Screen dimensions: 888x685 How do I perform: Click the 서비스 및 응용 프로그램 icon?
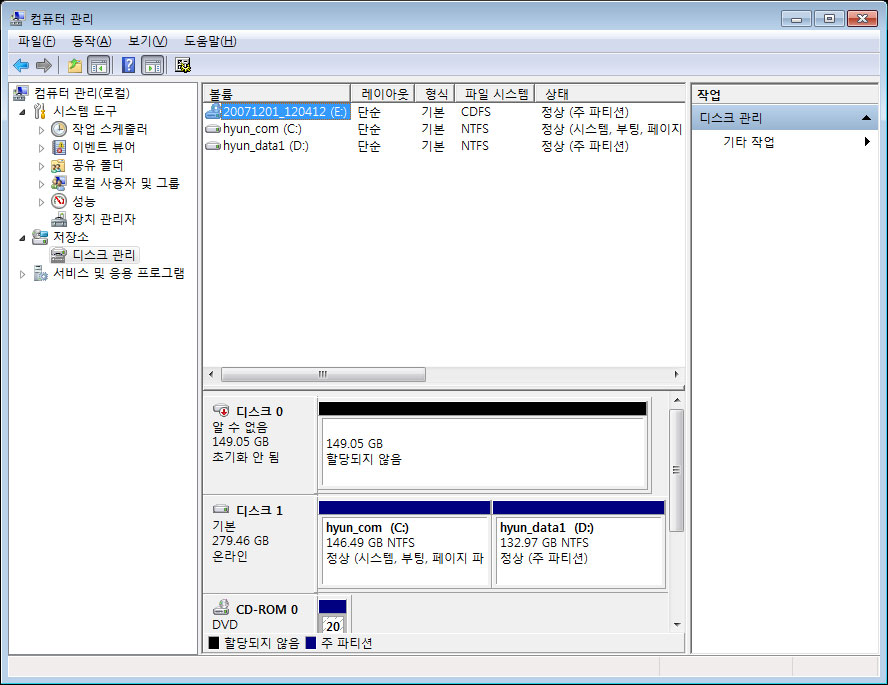point(40,273)
